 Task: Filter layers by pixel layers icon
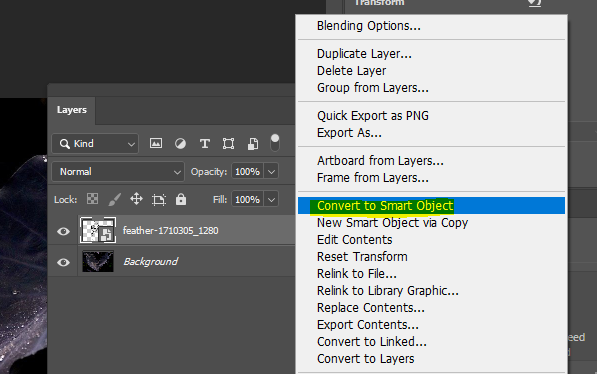(x=156, y=143)
